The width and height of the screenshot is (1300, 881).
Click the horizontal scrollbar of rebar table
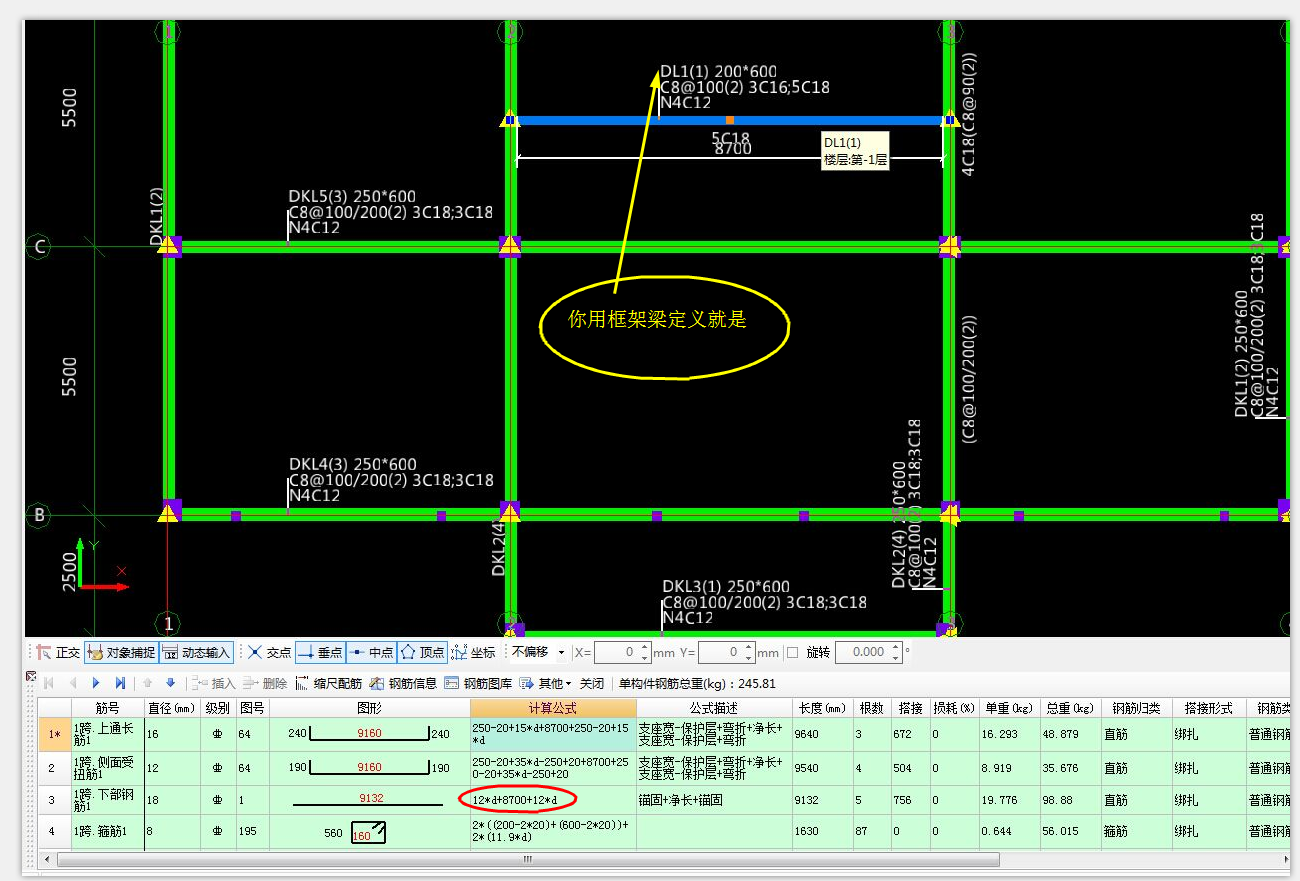point(528,859)
